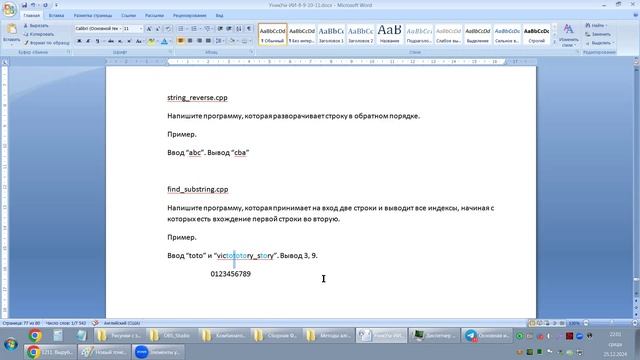The height and width of the screenshot is (360, 640).
Task: Increase font size with grow font icon
Action: coord(149,29)
